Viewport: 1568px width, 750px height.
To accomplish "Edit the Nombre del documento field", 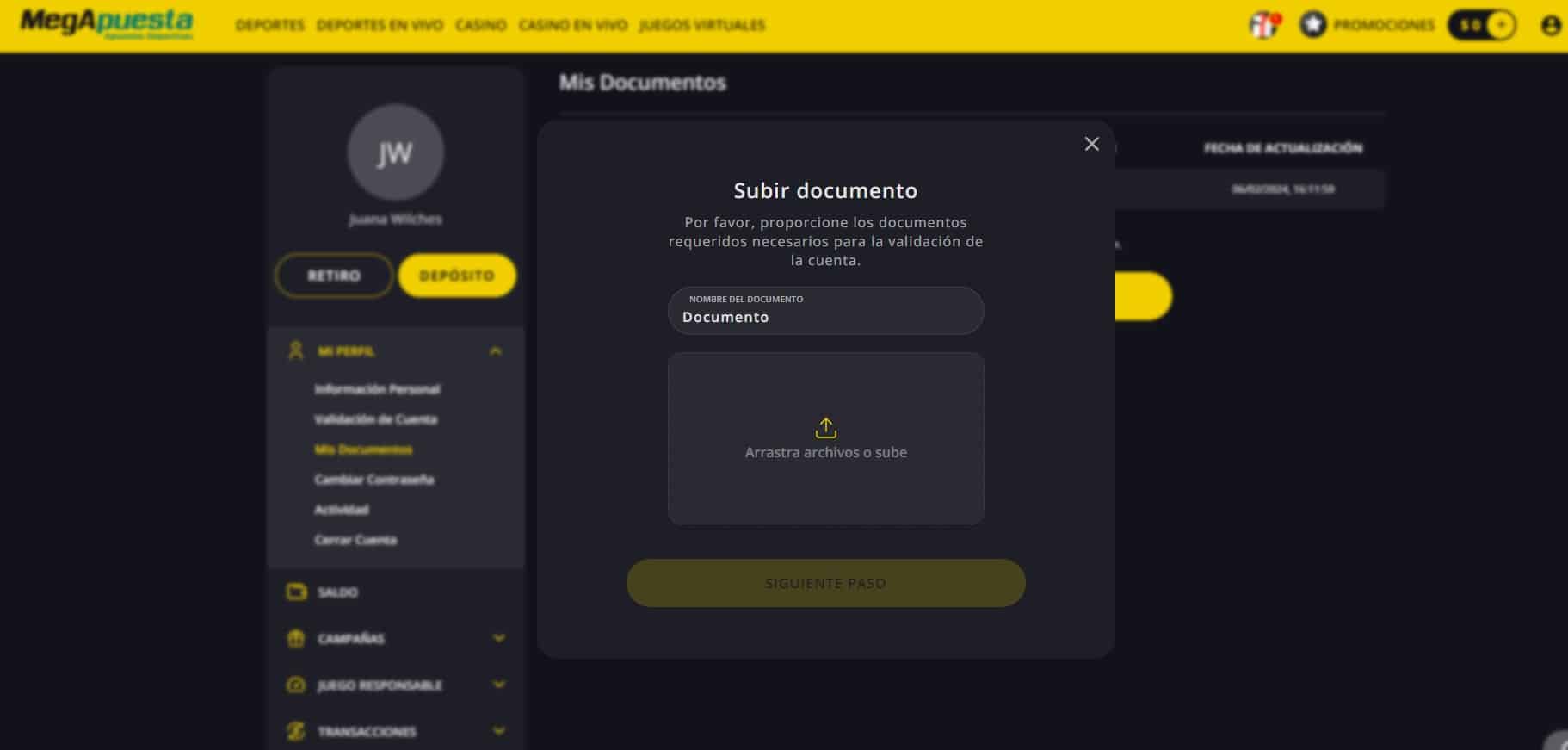I will coord(825,311).
